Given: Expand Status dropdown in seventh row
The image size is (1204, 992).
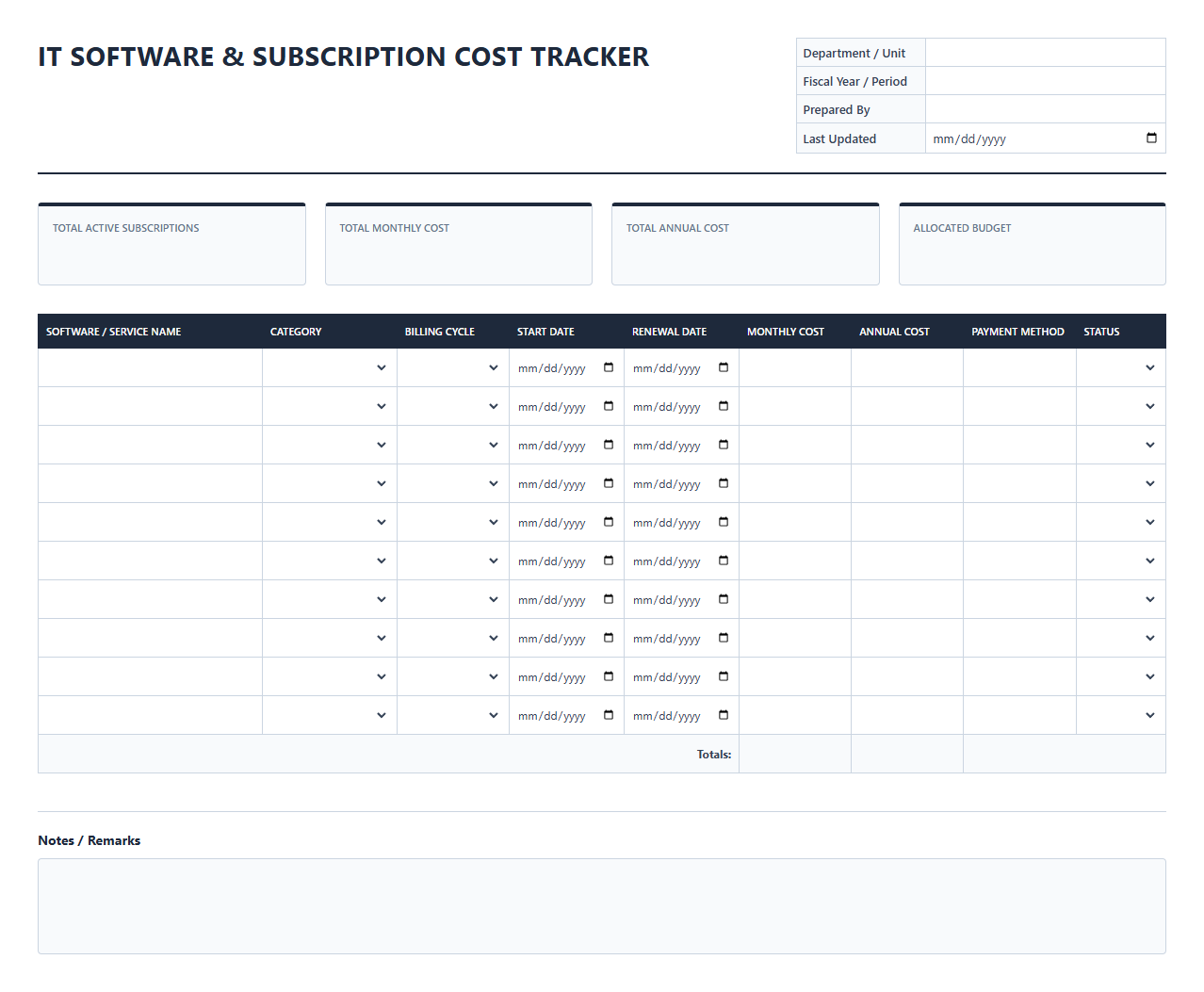Looking at the screenshot, I should (x=1120, y=599).
